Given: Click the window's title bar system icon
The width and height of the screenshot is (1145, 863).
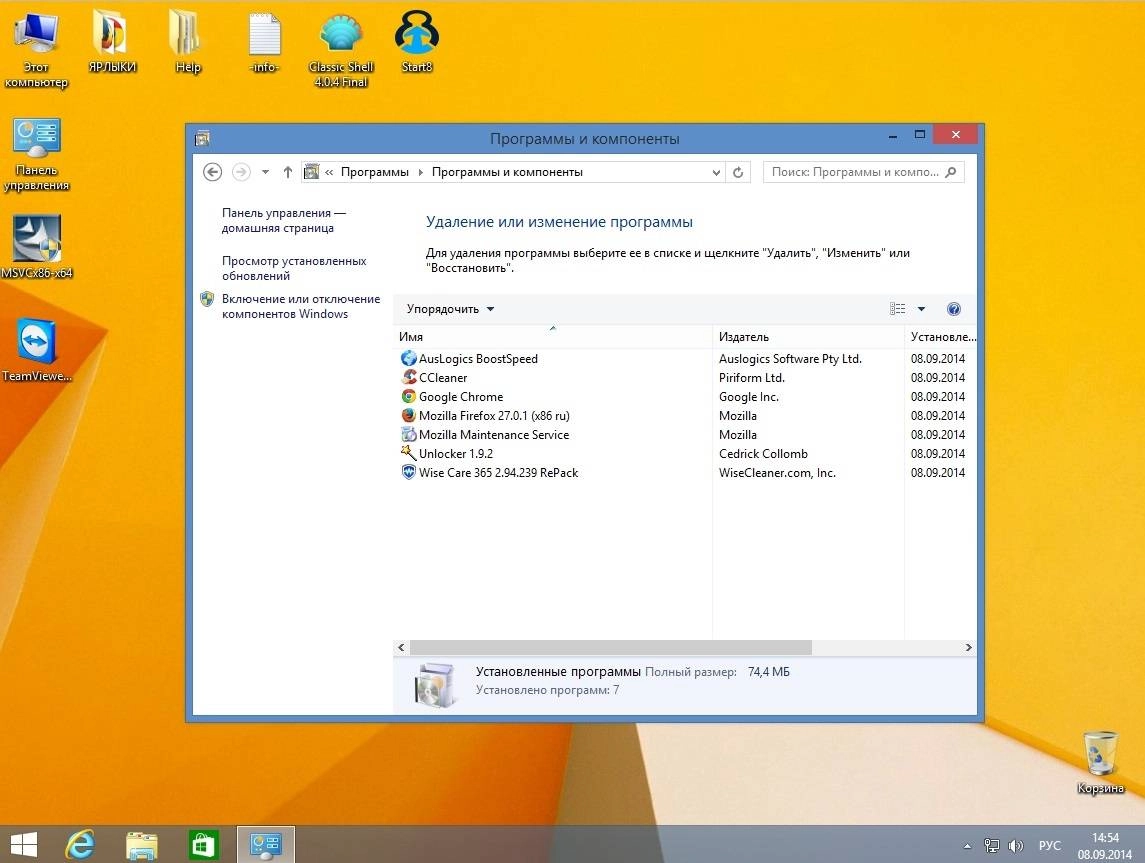Looking at the screenshot, I should [x=203, y=137].
